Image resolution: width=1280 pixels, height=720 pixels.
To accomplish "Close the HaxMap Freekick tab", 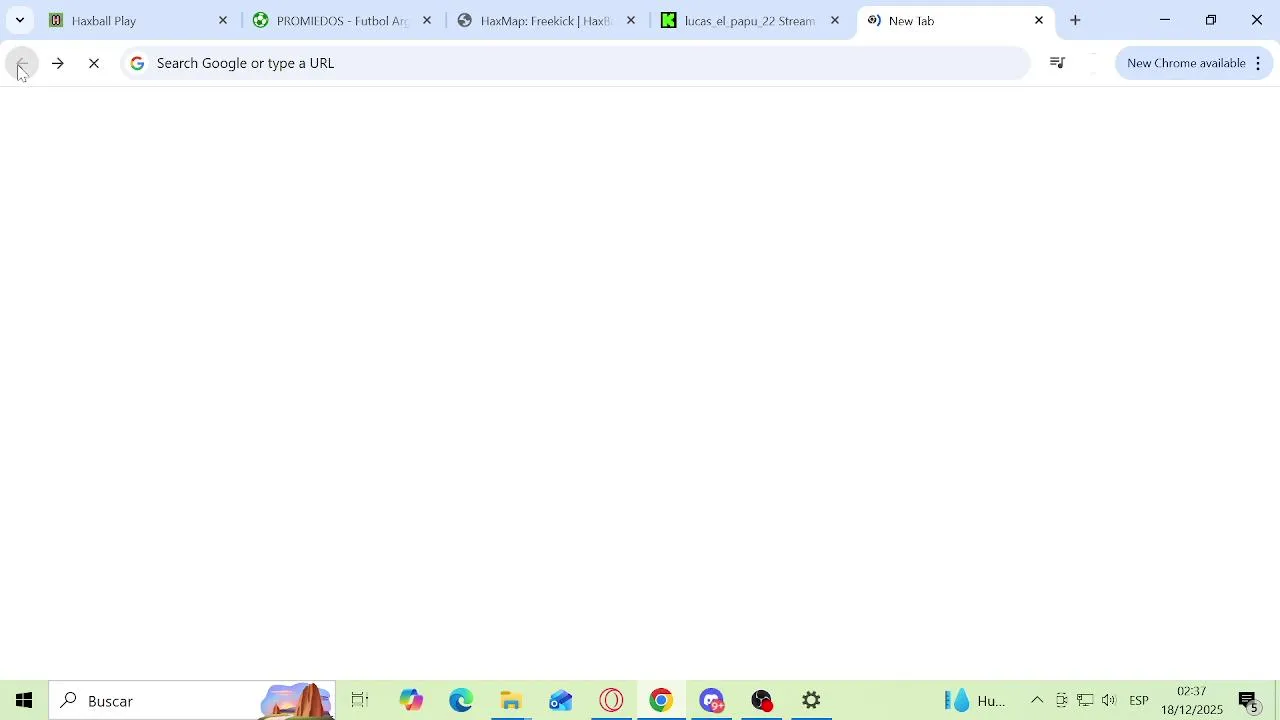I will click(631, 20).
